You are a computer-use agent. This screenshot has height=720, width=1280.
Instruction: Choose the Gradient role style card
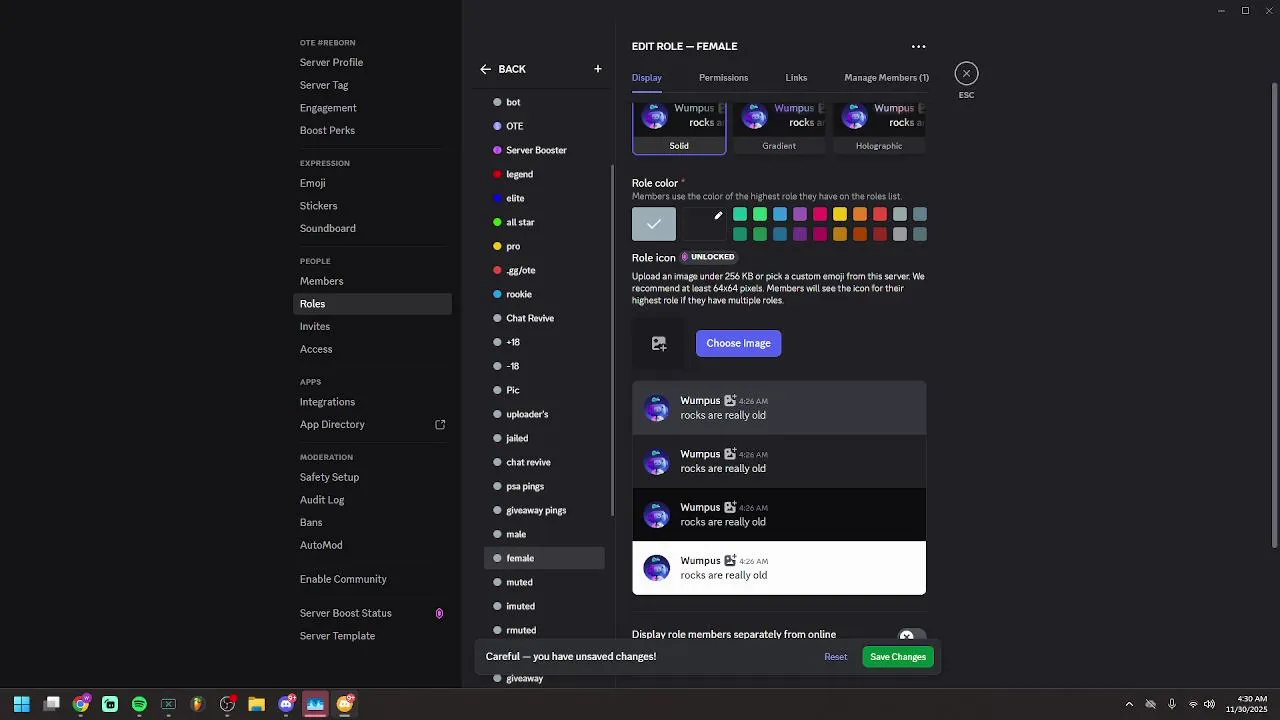point(779,128)
